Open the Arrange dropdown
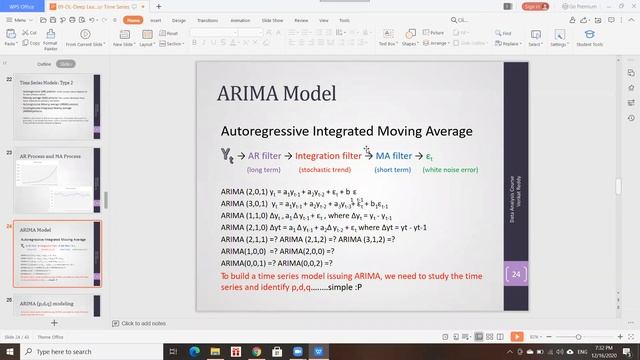Screen dimensions: 640x360 point(436,43)
